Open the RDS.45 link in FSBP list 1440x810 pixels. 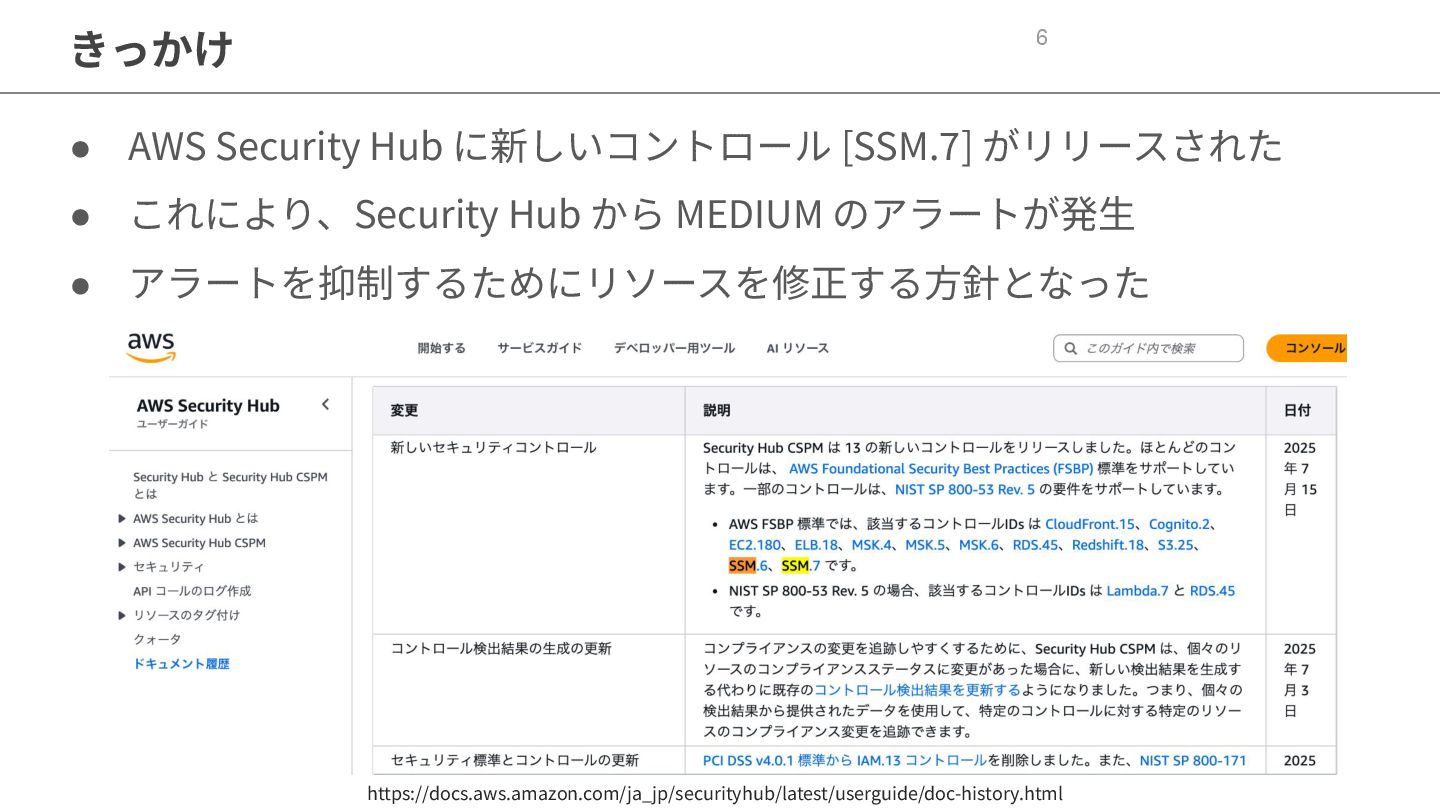1035,545
